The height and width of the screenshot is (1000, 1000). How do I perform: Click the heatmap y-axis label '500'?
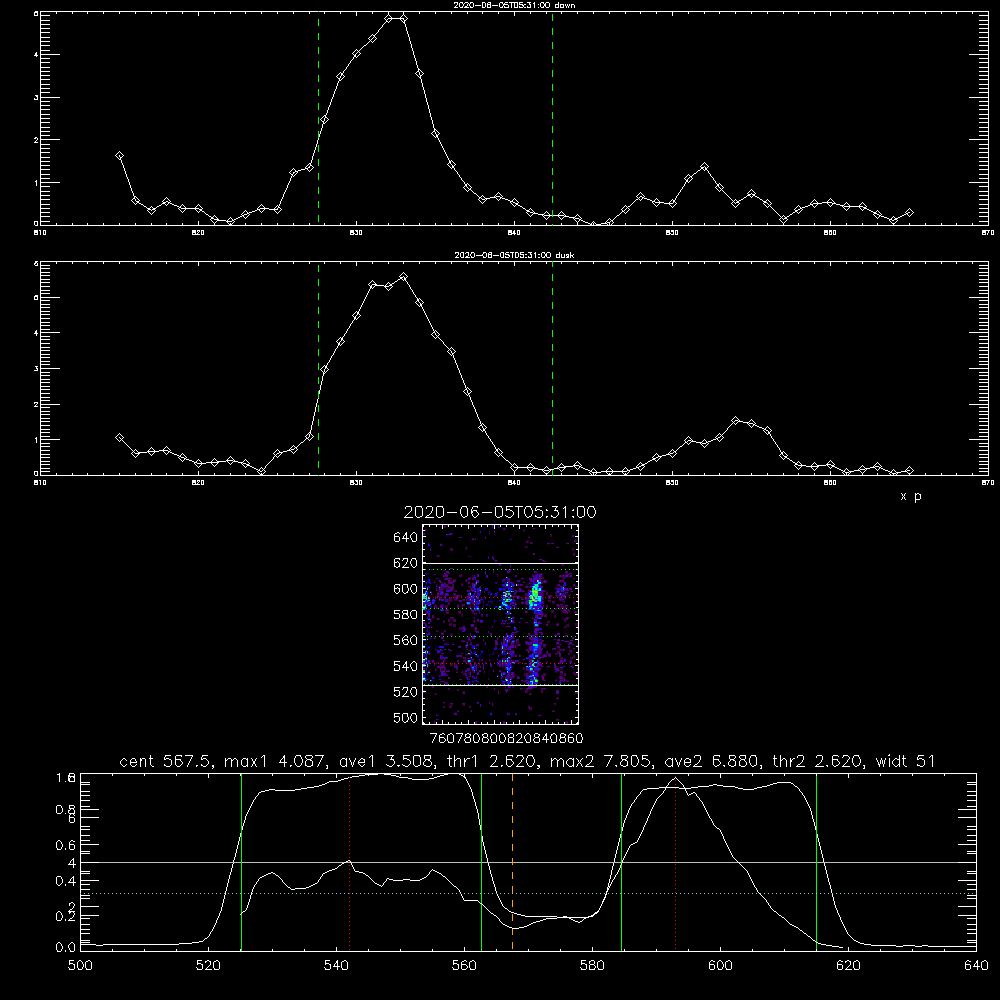pyautogui.click(x=406, y=717)
